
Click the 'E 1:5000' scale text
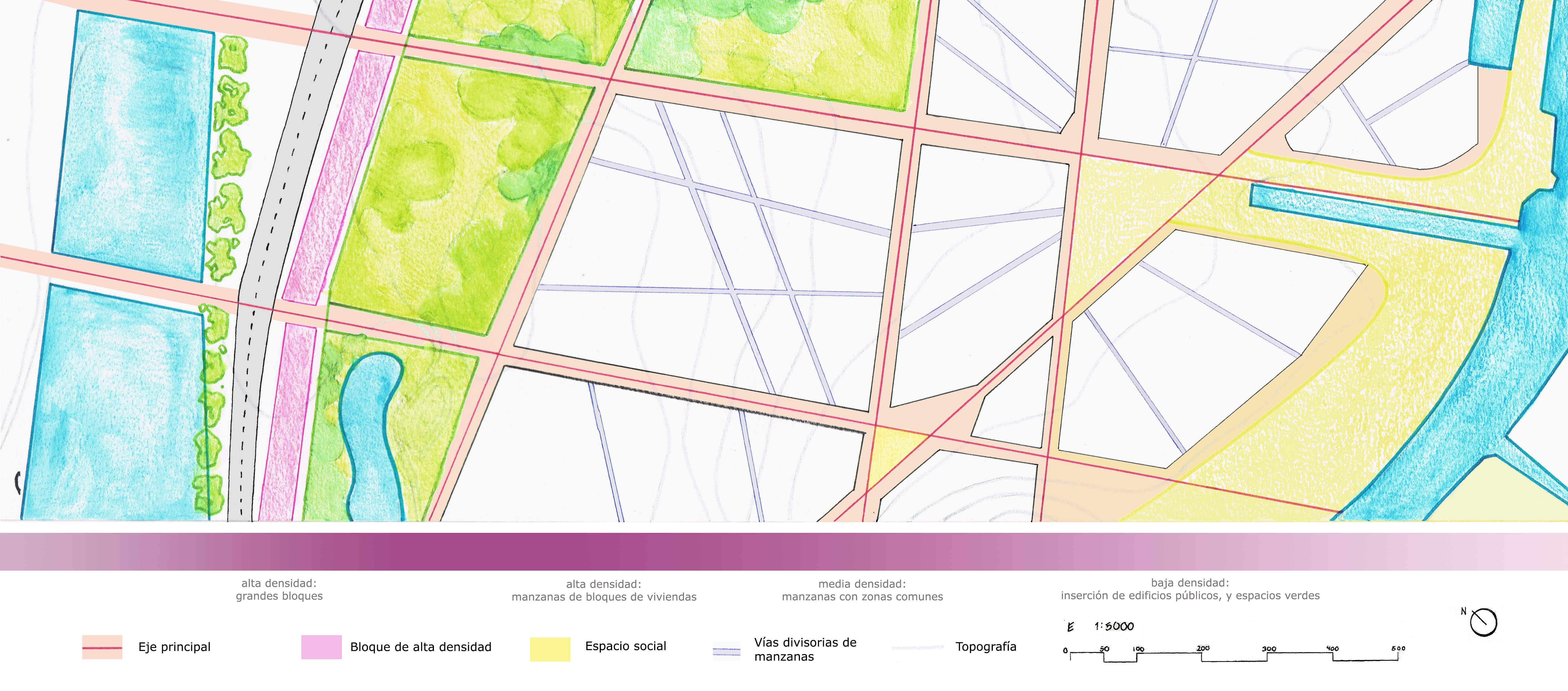tap(1101, 626)
